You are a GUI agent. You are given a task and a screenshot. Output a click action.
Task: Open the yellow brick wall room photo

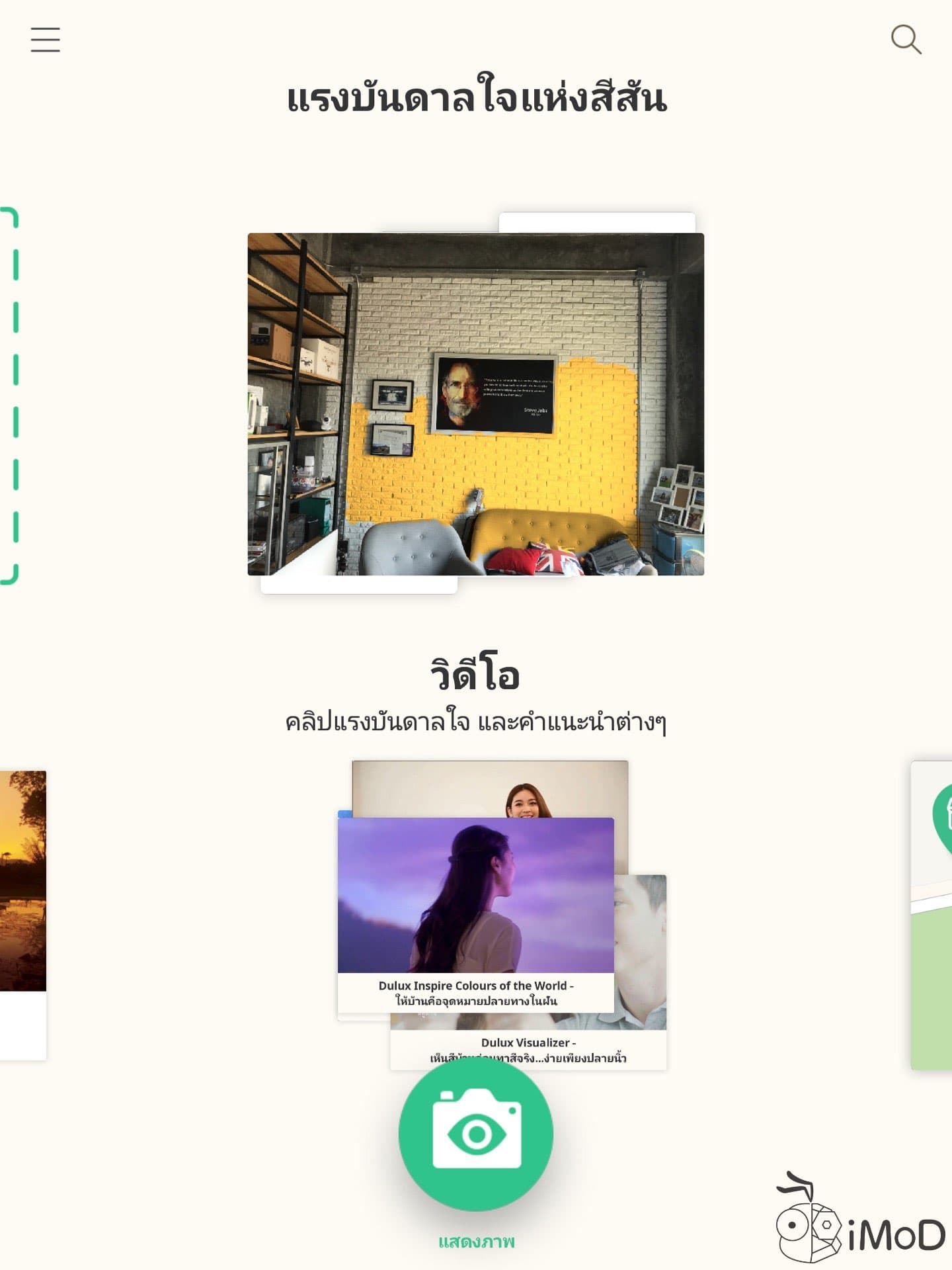(476, 404)
